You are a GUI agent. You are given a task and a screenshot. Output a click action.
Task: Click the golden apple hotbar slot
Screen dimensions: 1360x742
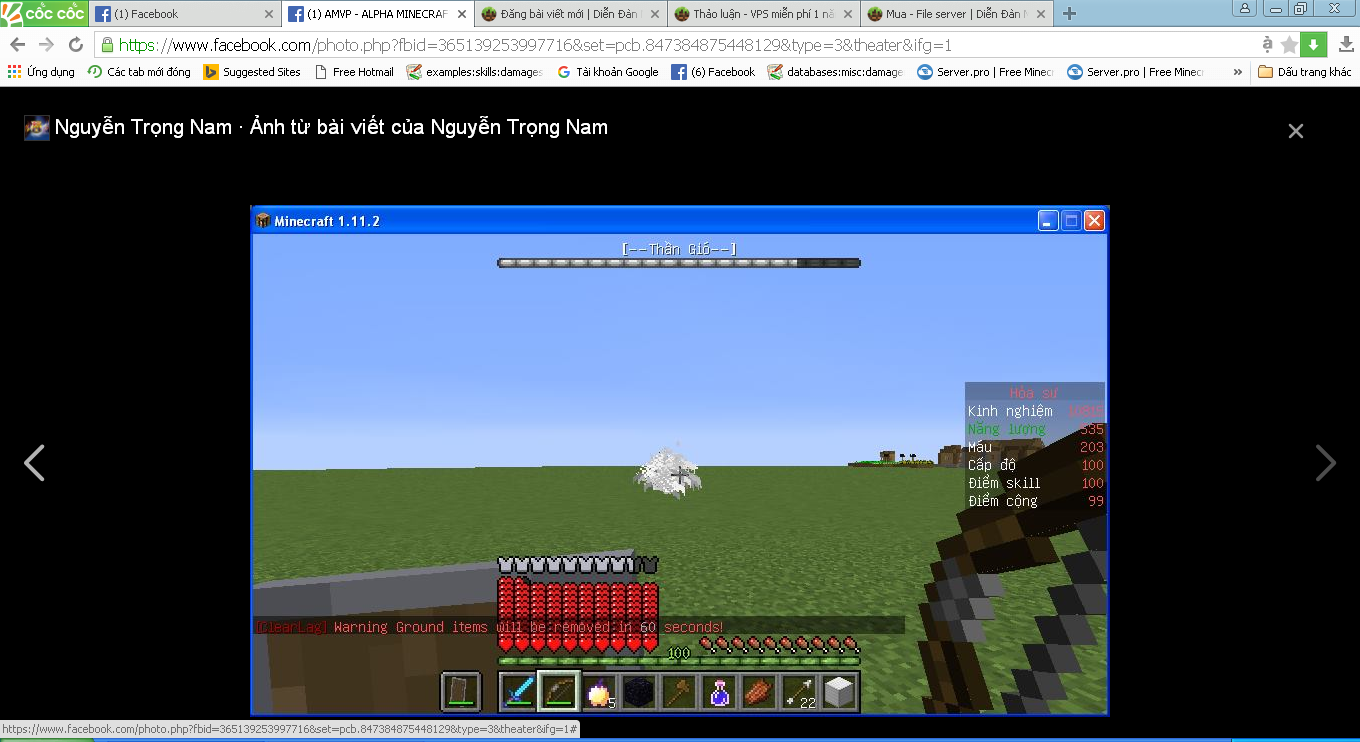pos(599,691)
